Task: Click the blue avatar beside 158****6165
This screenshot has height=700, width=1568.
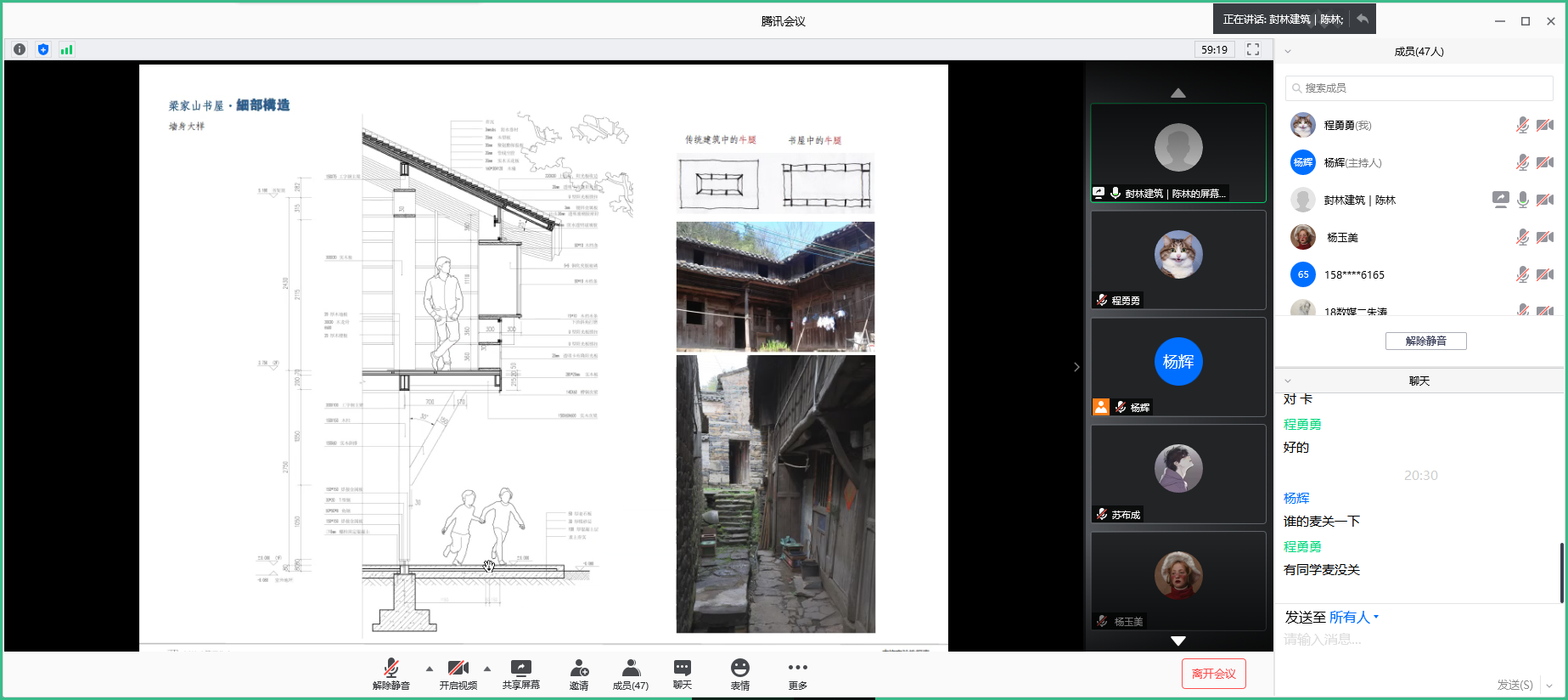Action: click(x=1303, y=274)
